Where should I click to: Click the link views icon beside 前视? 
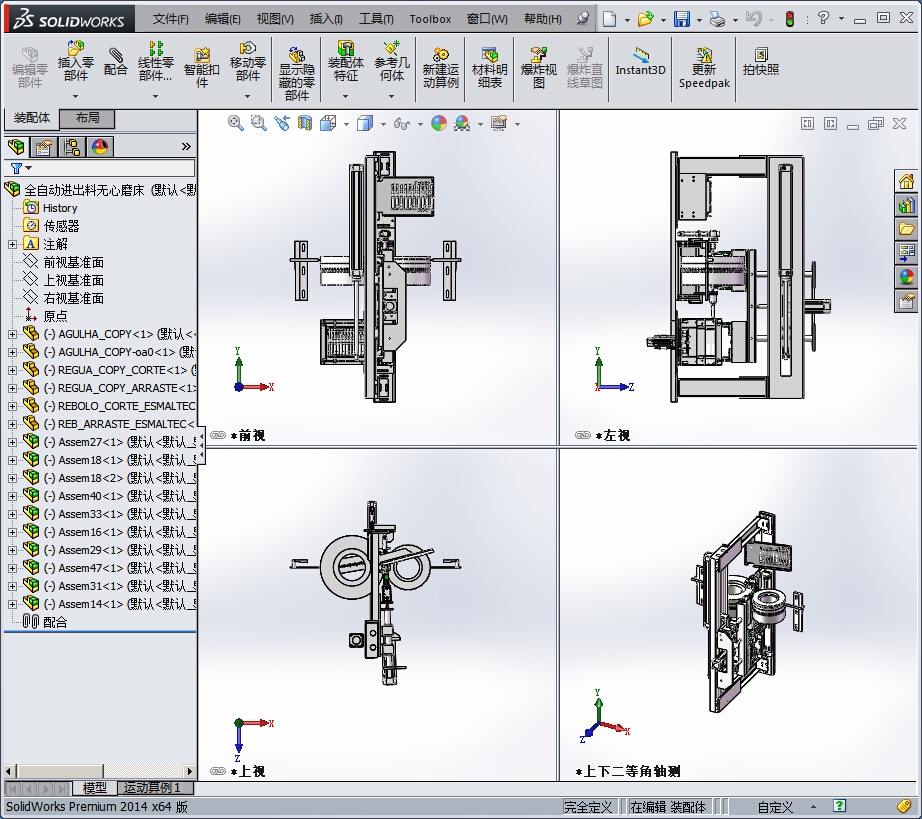[217, 436]
